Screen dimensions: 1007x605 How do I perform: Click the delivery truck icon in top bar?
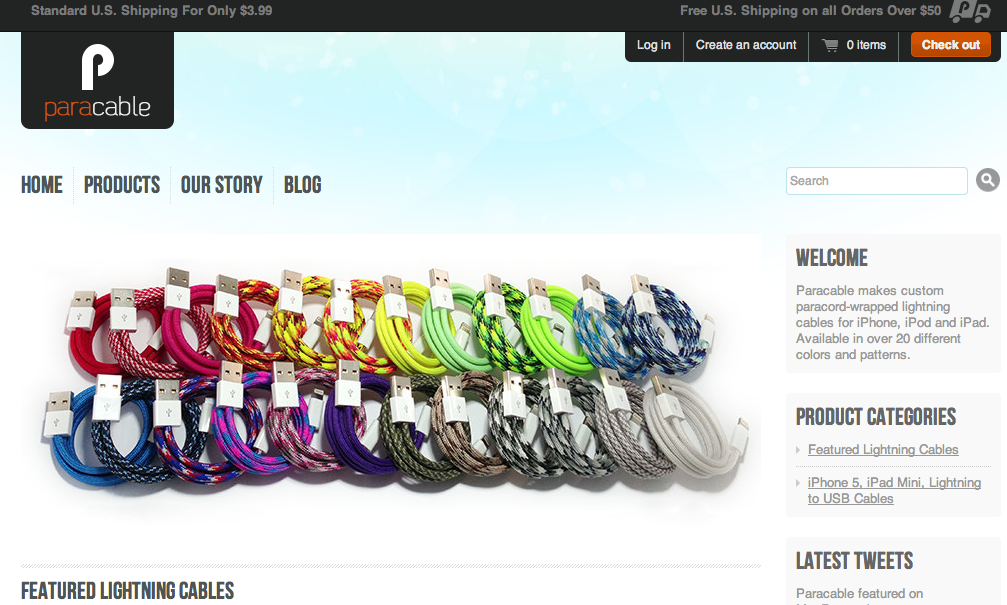point(970,11)
